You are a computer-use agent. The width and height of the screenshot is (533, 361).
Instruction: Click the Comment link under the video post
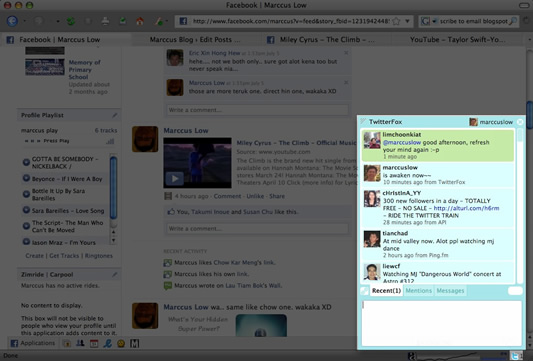[227, 196]
